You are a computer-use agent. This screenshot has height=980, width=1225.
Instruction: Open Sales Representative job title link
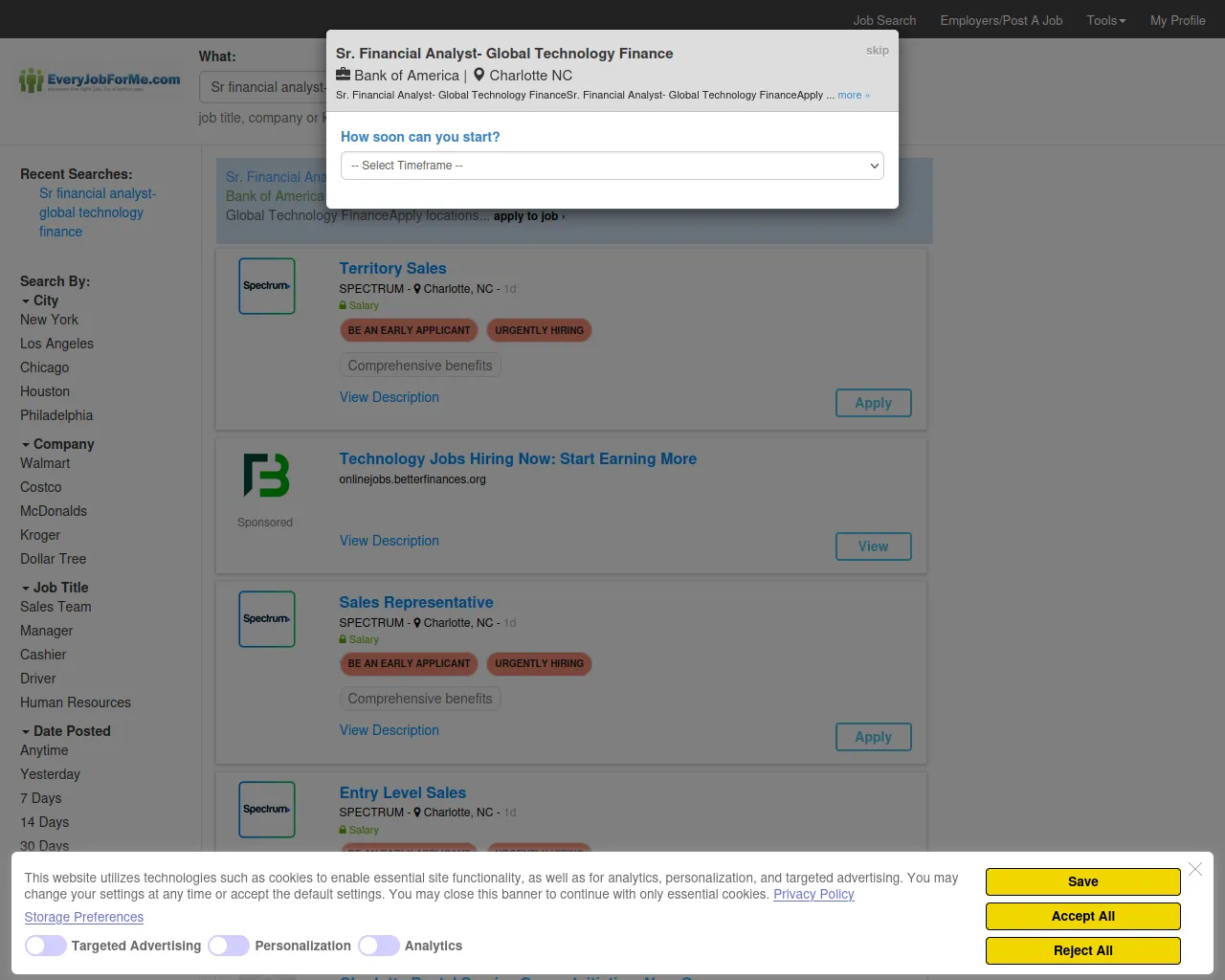(416, 602)
